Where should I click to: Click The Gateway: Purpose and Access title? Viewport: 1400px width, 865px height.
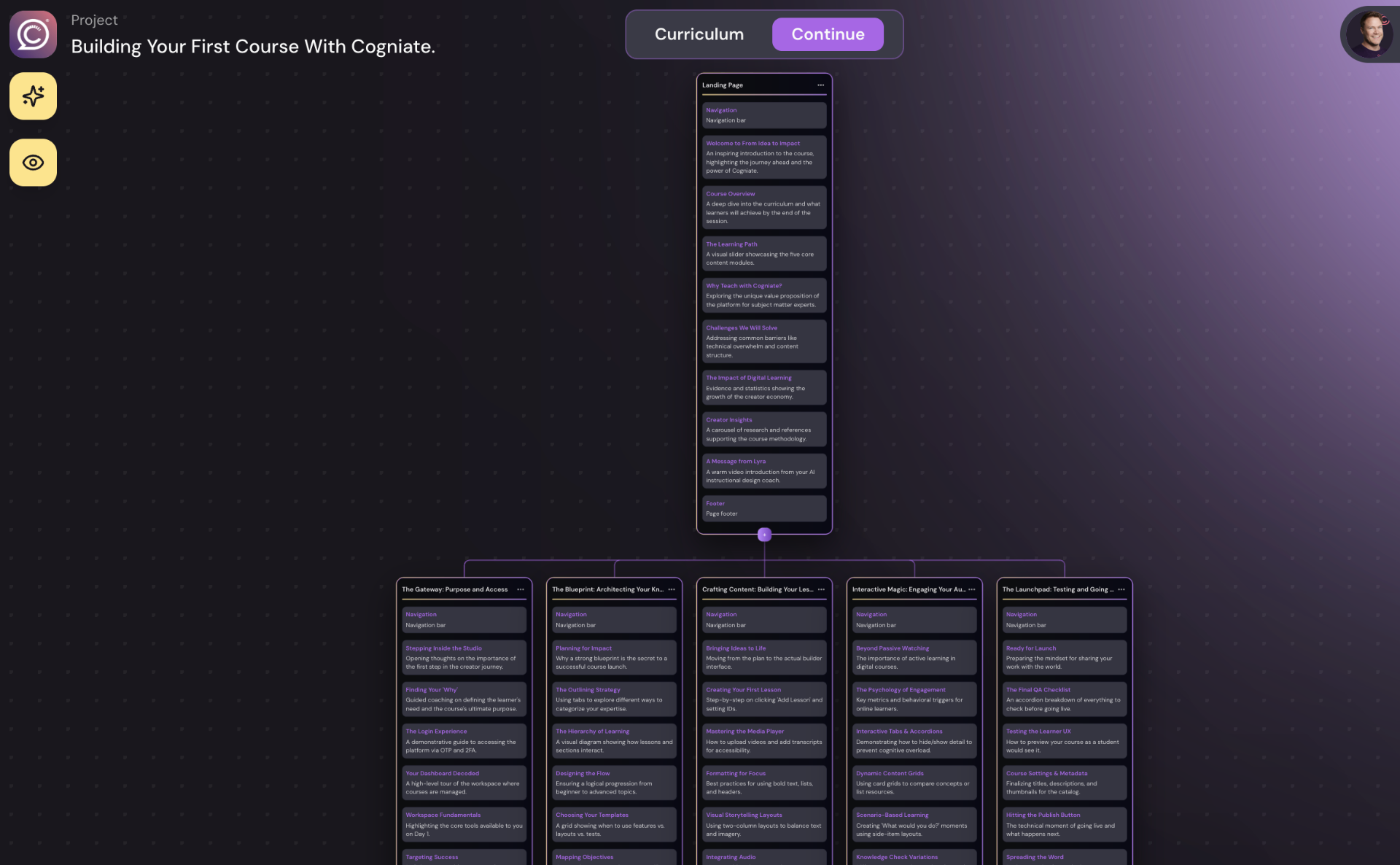click(x=455, y=589)
